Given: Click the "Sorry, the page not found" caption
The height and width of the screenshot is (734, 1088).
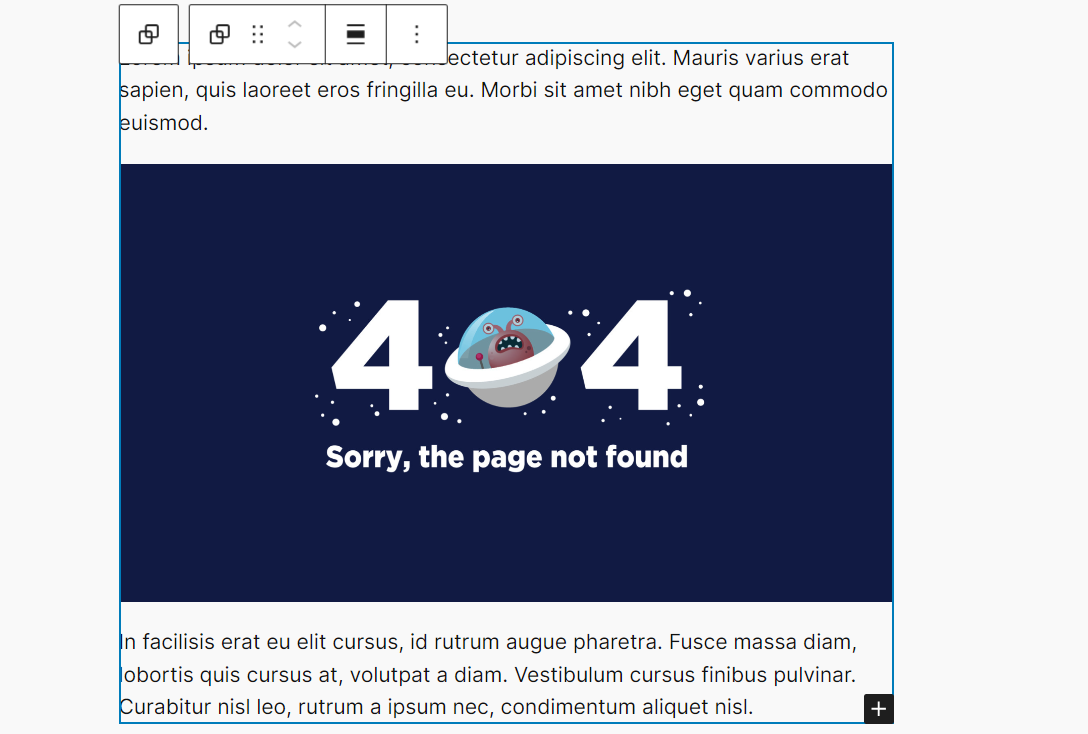Looking at the screenshot, I should pos(507,457).
